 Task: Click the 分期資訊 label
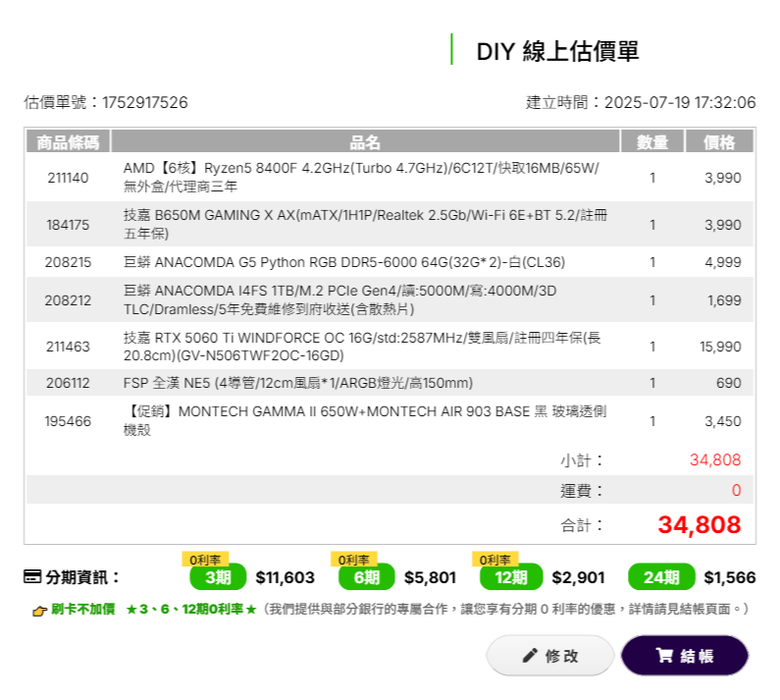click(83, 577)
